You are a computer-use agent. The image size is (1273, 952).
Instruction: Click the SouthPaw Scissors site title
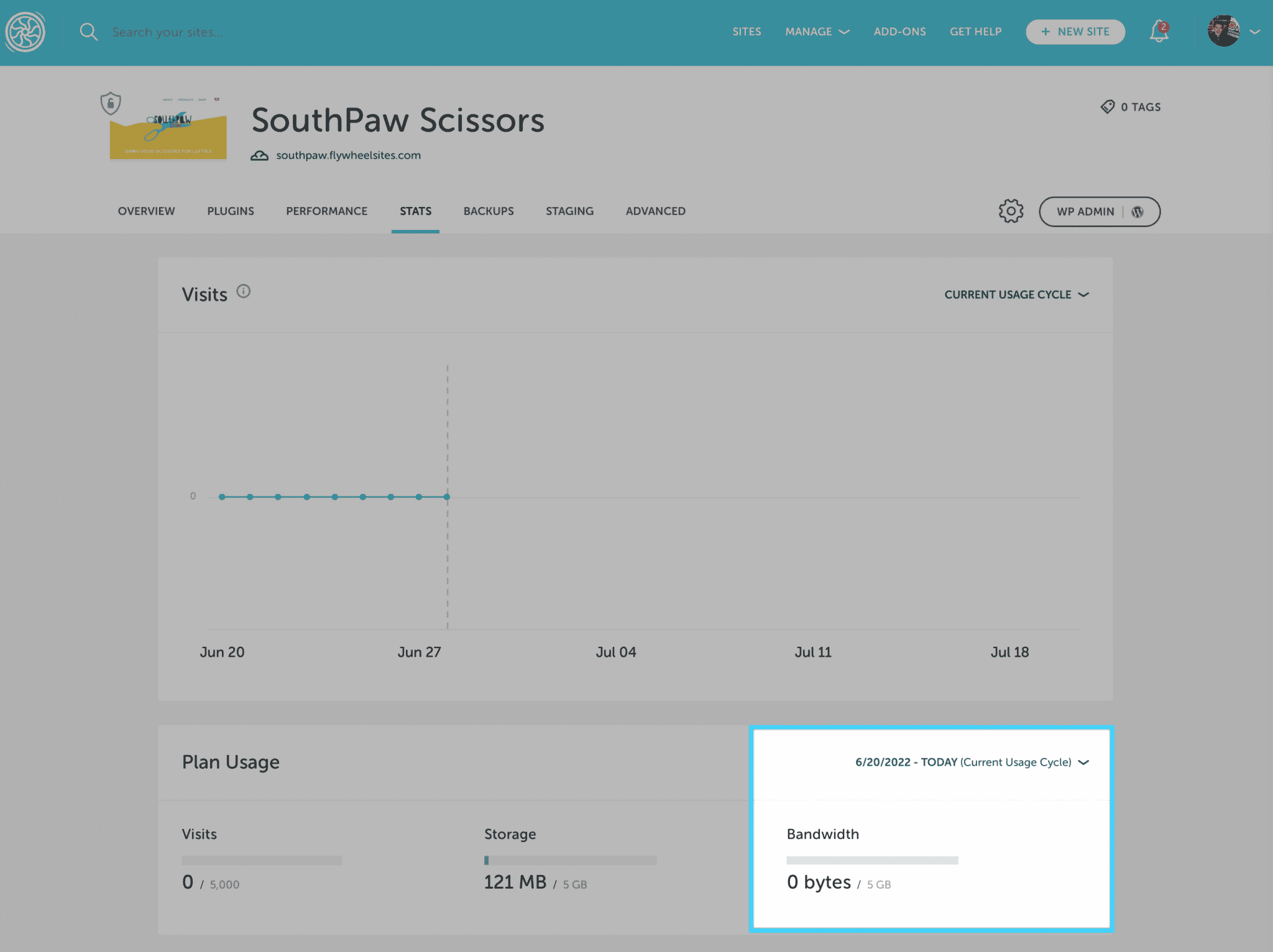click(398, 120)
